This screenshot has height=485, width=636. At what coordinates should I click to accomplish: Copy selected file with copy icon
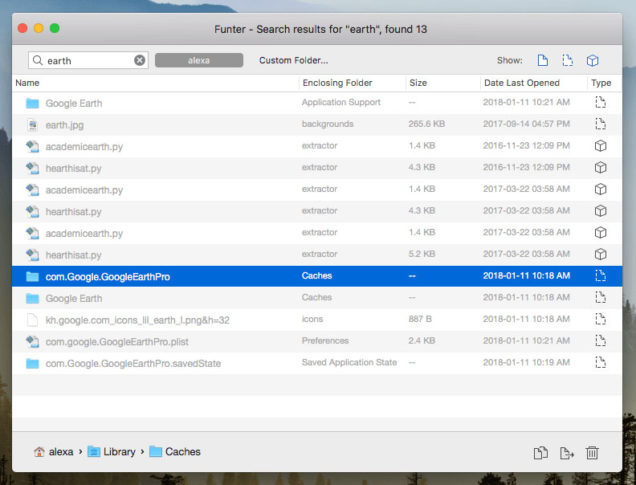point(541,453)
